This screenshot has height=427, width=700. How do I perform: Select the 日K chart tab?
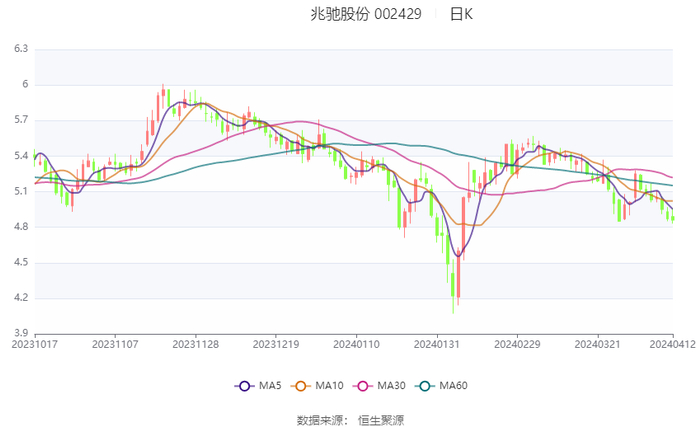[x=461, y=14]
